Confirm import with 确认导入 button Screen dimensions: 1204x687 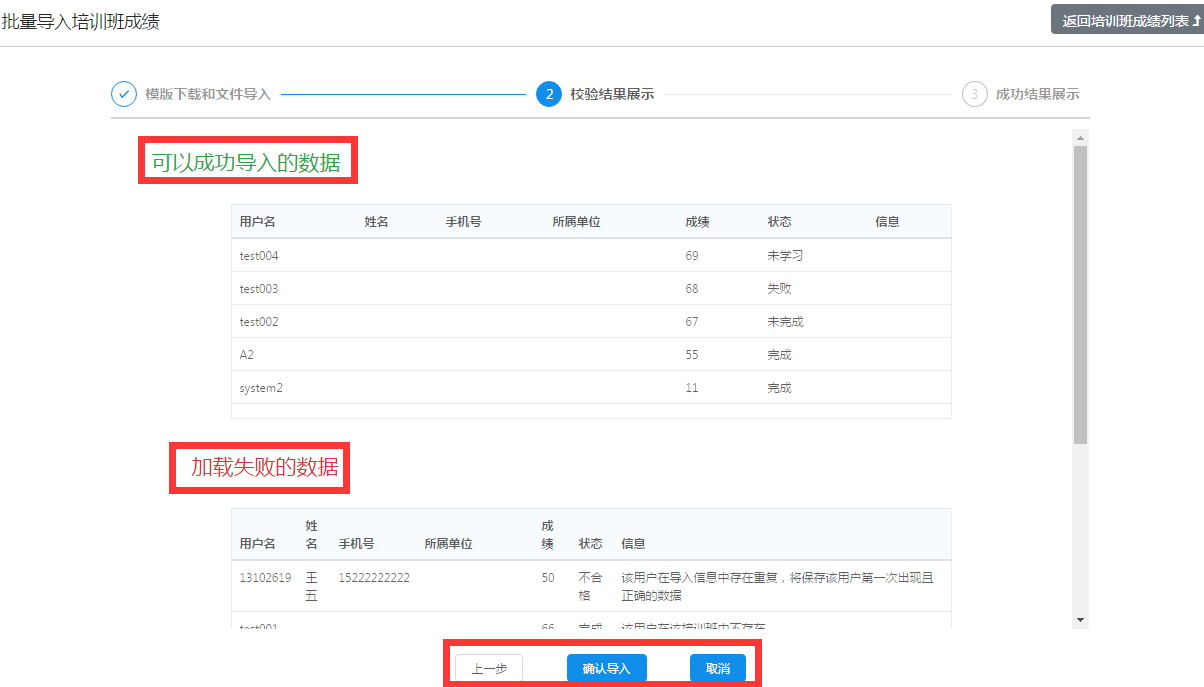[x=606, y=668]
